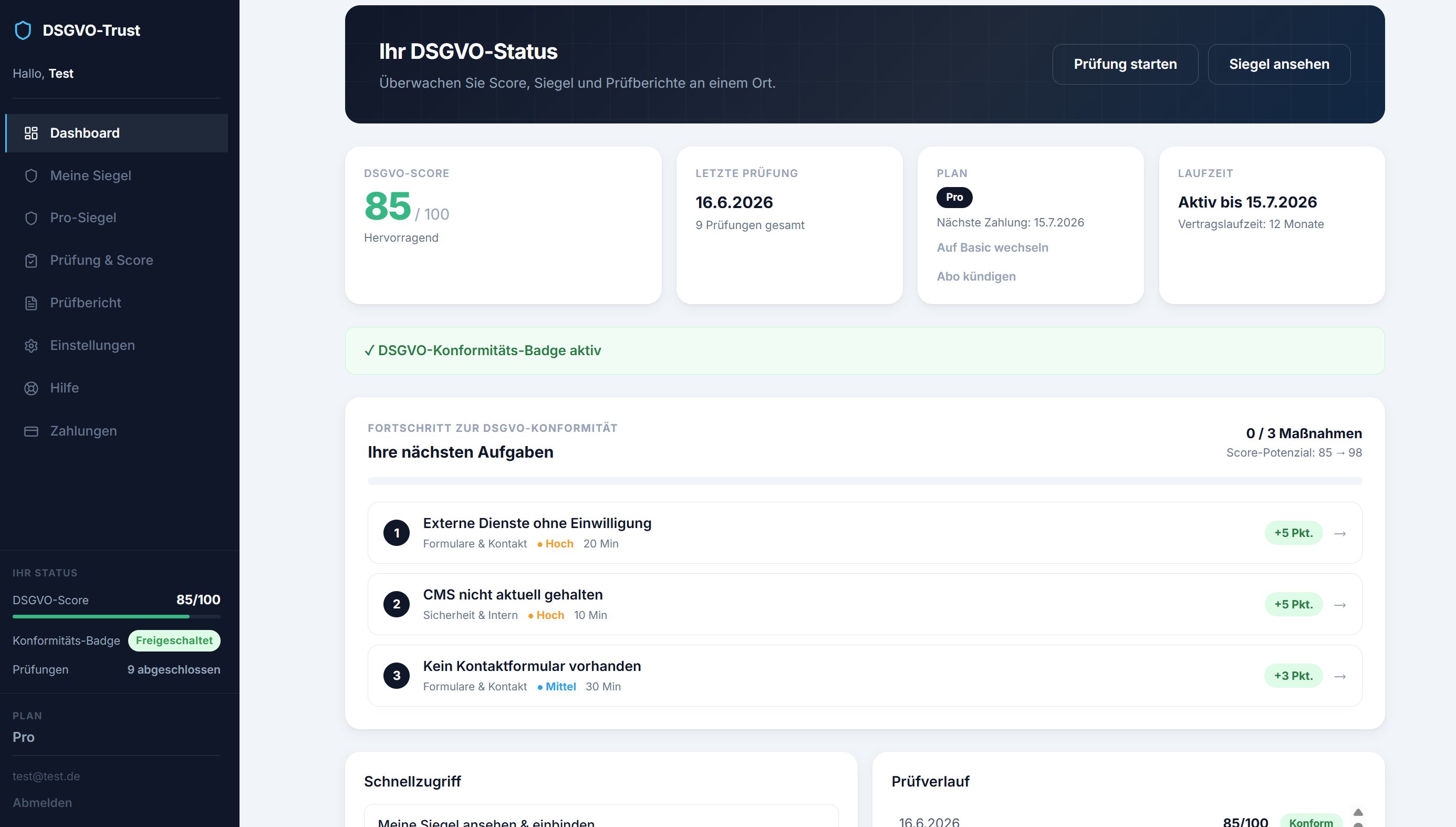This screenshot has height=827, width=1456.
Task: Click Nächste Zahlung: 15.7.2026 text
Action: [1010, 223]
